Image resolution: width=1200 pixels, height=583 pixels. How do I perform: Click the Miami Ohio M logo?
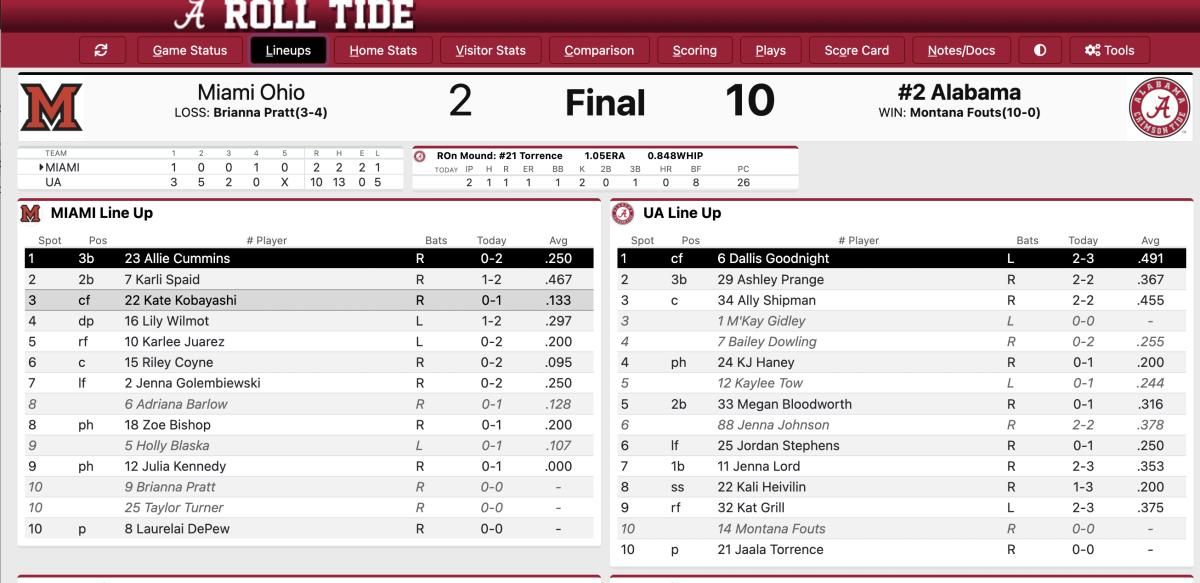(51, 107)
